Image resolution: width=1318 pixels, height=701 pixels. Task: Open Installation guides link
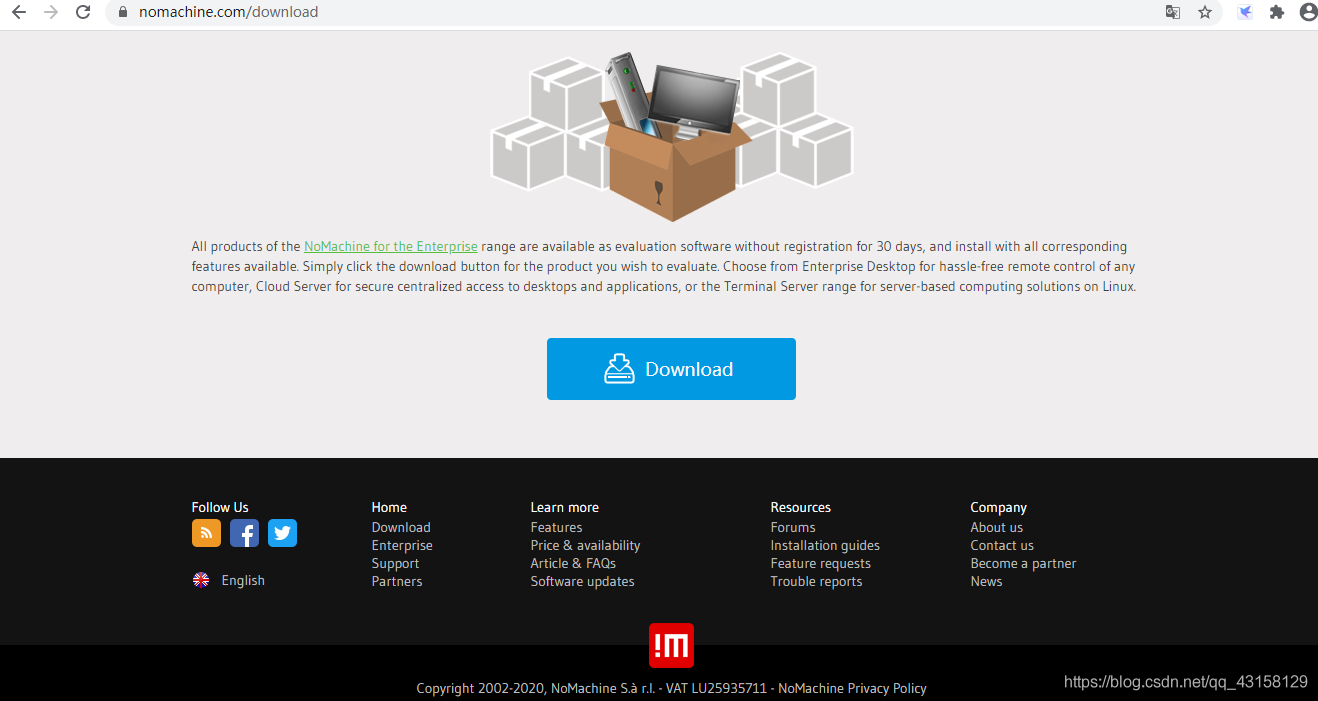coord(825,545)
